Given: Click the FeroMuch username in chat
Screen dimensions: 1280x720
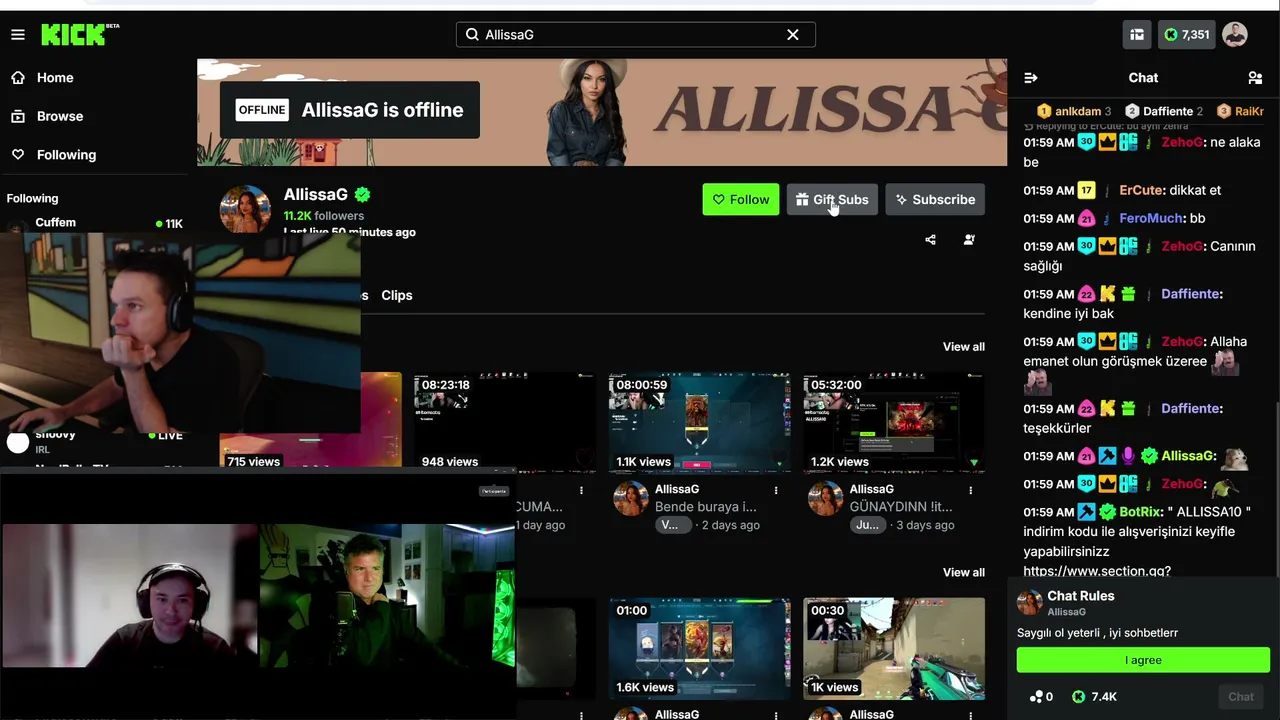Looking at the screenshot, I should [x=1153, y=218].
